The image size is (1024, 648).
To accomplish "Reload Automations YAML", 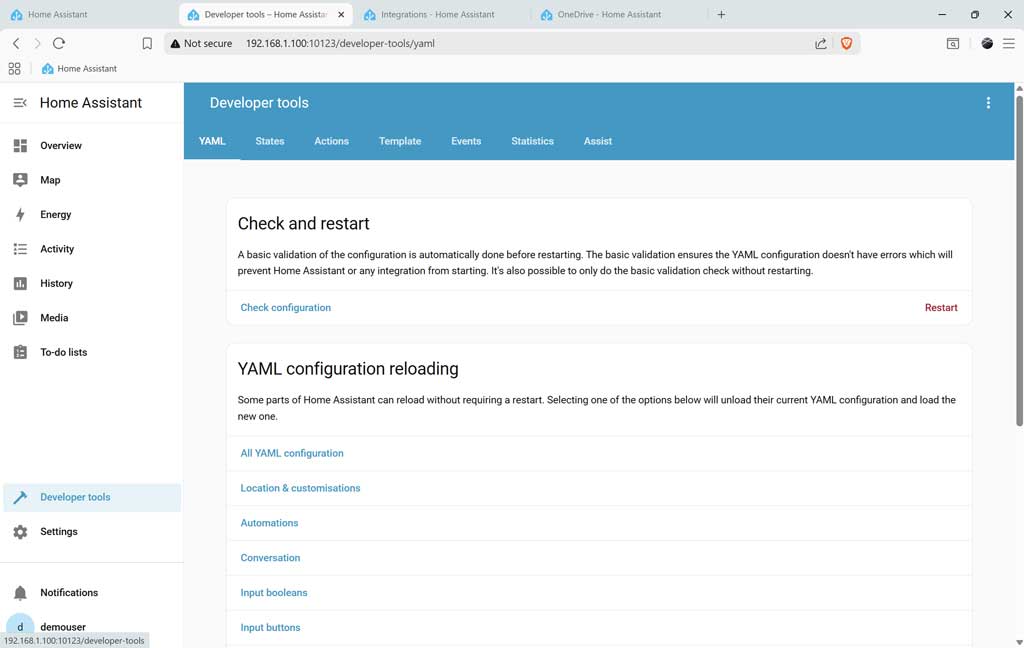I will (269, 523).
